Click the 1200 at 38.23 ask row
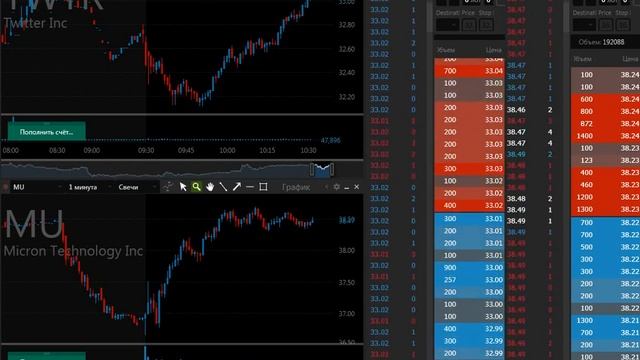Screen dimensions: 640x360 [x=605, y=197]
